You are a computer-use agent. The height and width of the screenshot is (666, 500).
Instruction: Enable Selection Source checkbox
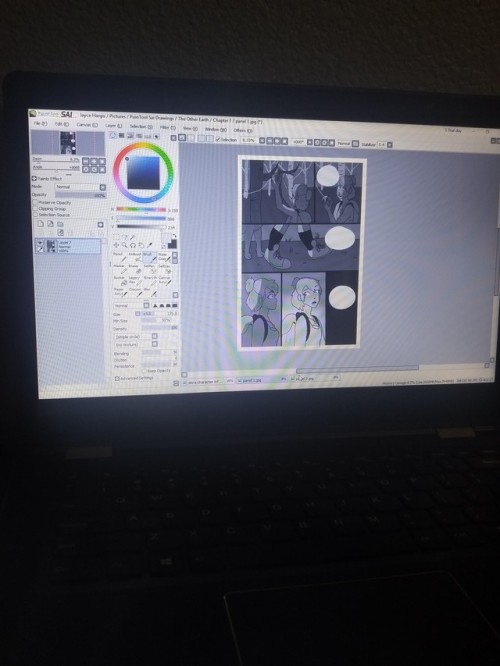pyautogui.click(x=36, y=214)
